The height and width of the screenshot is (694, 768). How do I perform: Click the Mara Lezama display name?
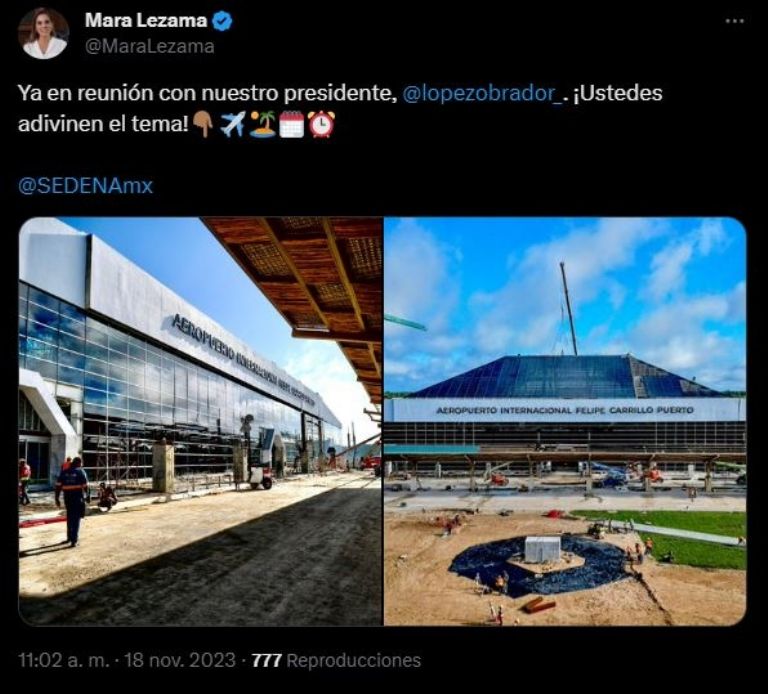(146, 21)
